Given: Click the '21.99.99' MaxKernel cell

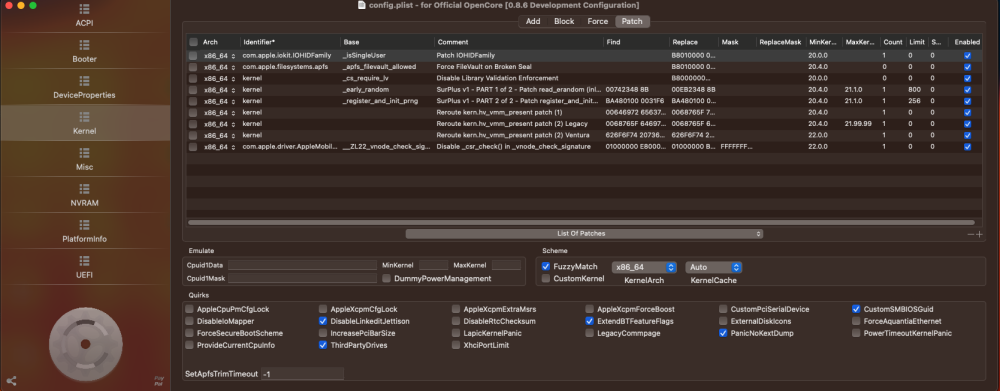Looking at the screenshot, I should 858,124.
